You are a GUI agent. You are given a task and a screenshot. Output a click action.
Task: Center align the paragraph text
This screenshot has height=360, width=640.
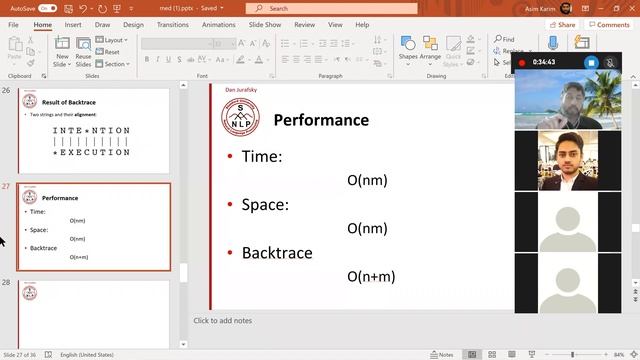[296, 60]
